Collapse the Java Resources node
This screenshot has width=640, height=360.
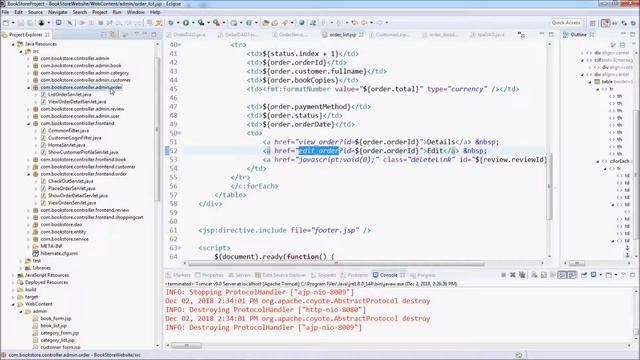click(x=13, y=44)
